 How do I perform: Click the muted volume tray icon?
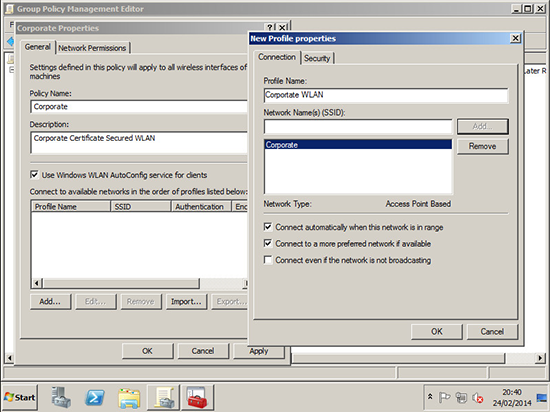pos(477,398)
